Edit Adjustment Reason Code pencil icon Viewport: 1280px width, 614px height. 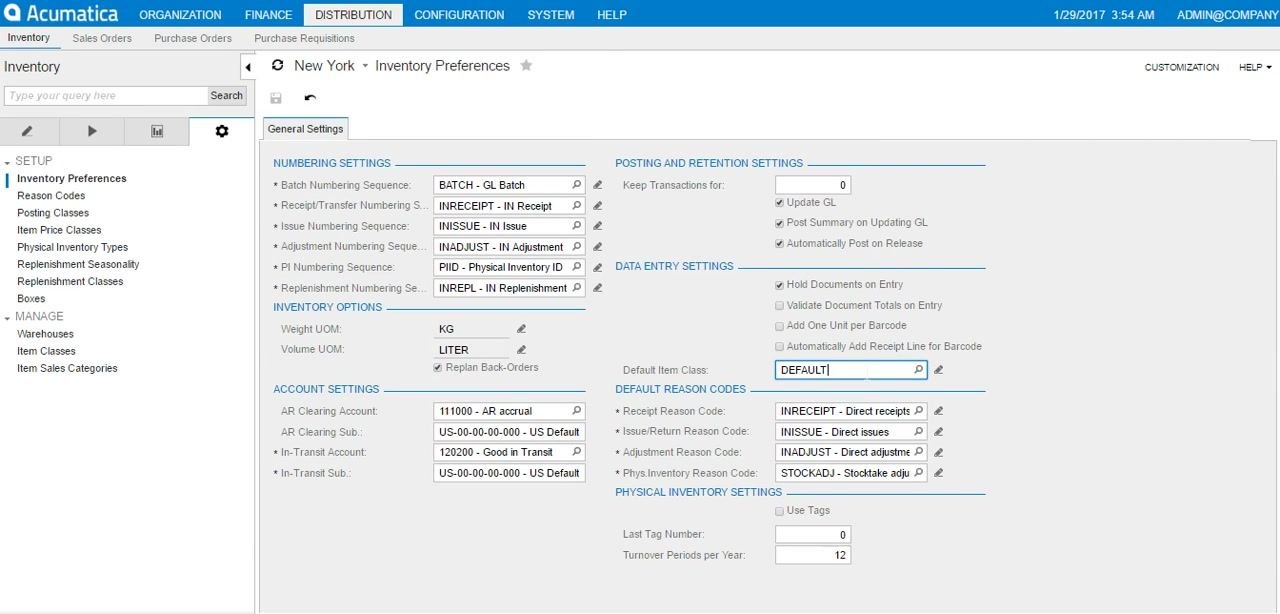[x=938, y=452]
